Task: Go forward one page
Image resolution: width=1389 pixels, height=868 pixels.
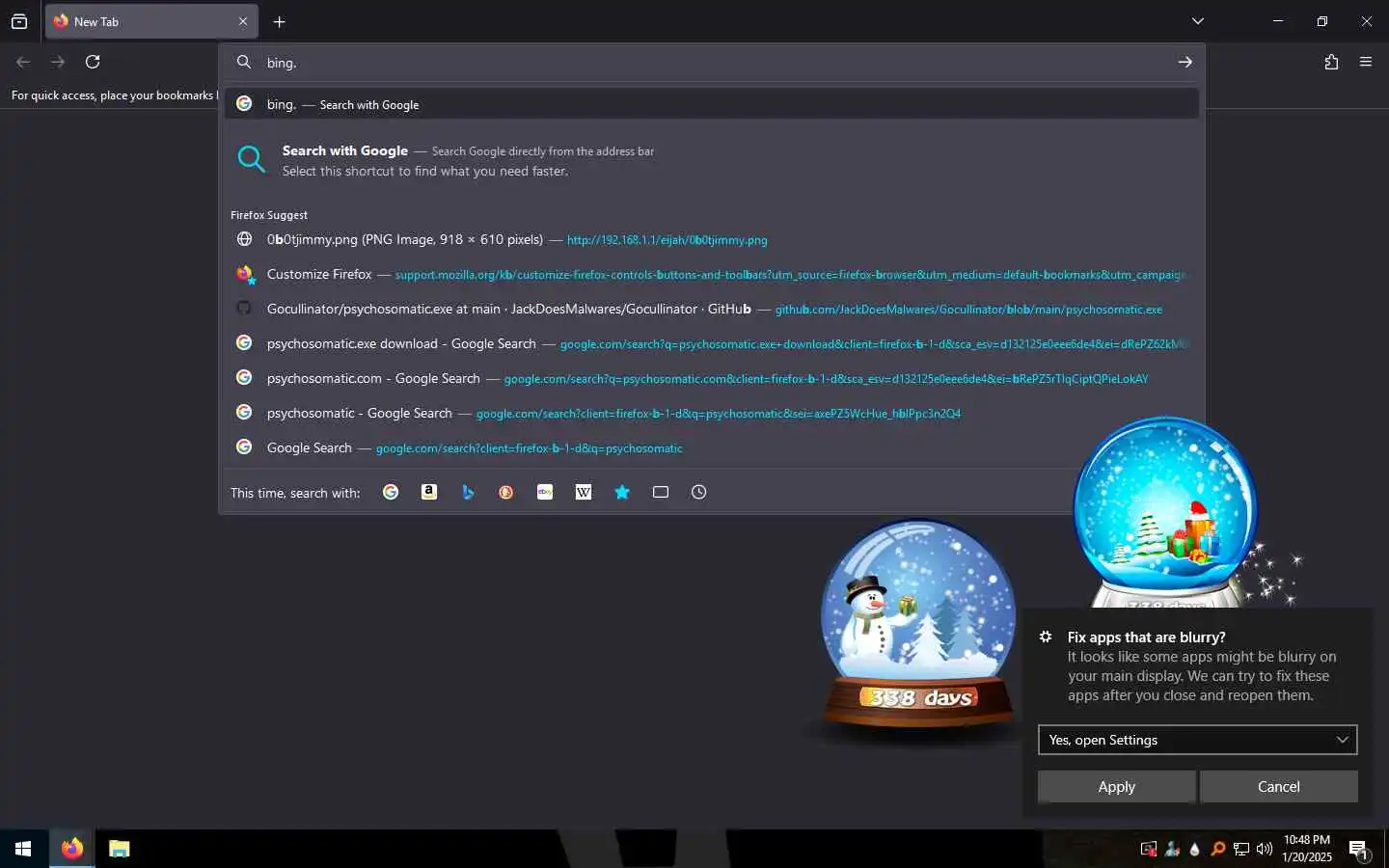Action: (58, 62)
